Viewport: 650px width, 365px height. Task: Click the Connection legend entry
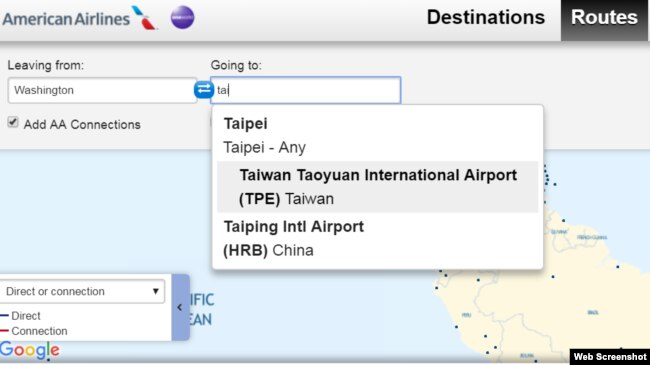tap(34, 331)
